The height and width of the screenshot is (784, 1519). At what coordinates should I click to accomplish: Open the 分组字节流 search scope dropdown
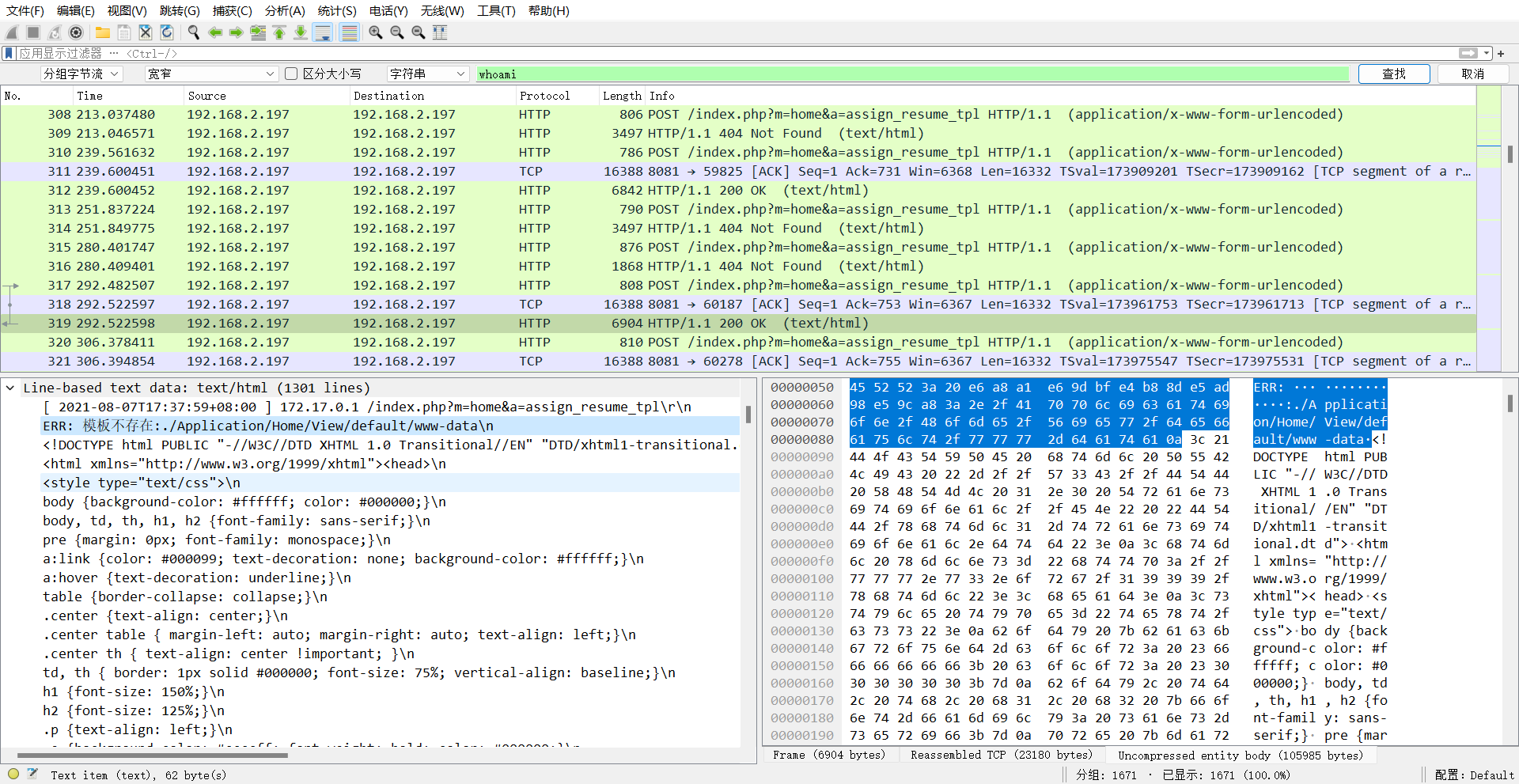81,73
